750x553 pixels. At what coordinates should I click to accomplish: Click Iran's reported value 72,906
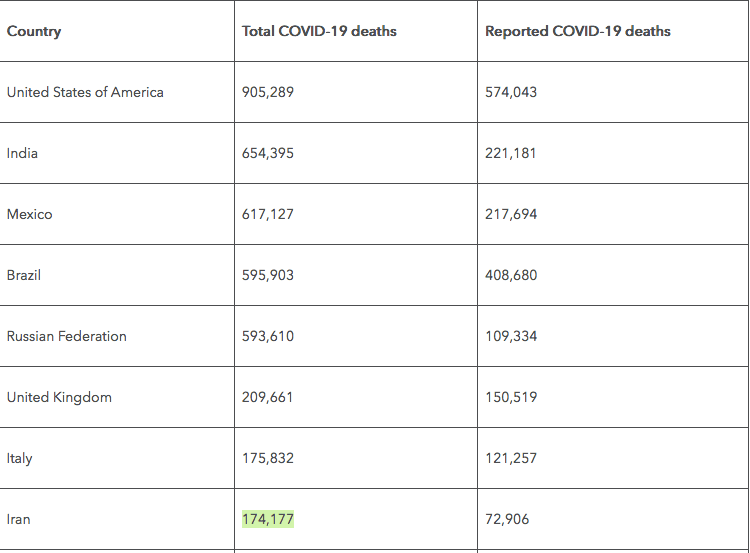(507, 519)
